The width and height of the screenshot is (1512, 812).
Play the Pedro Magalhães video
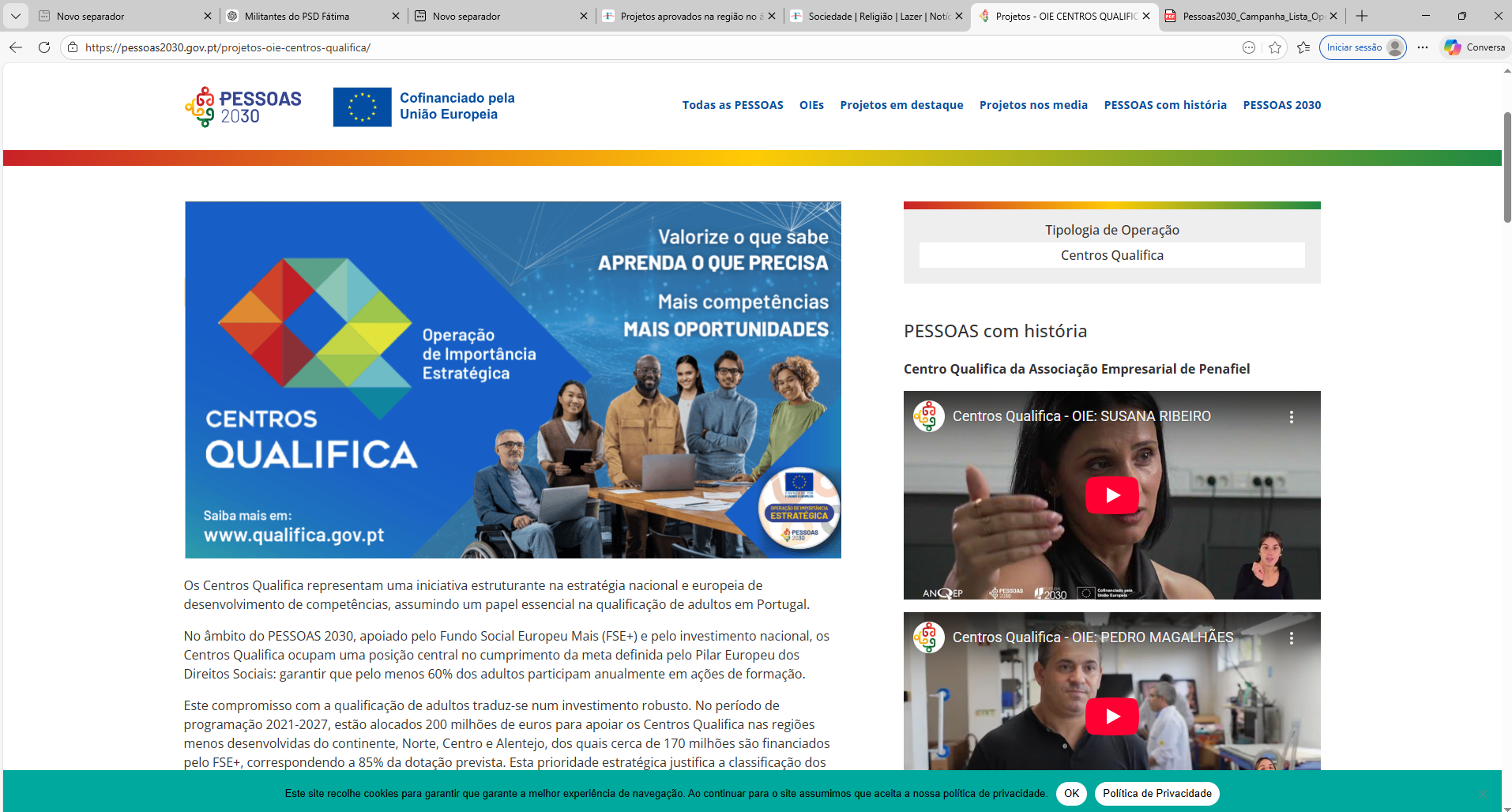[1111, 716]
